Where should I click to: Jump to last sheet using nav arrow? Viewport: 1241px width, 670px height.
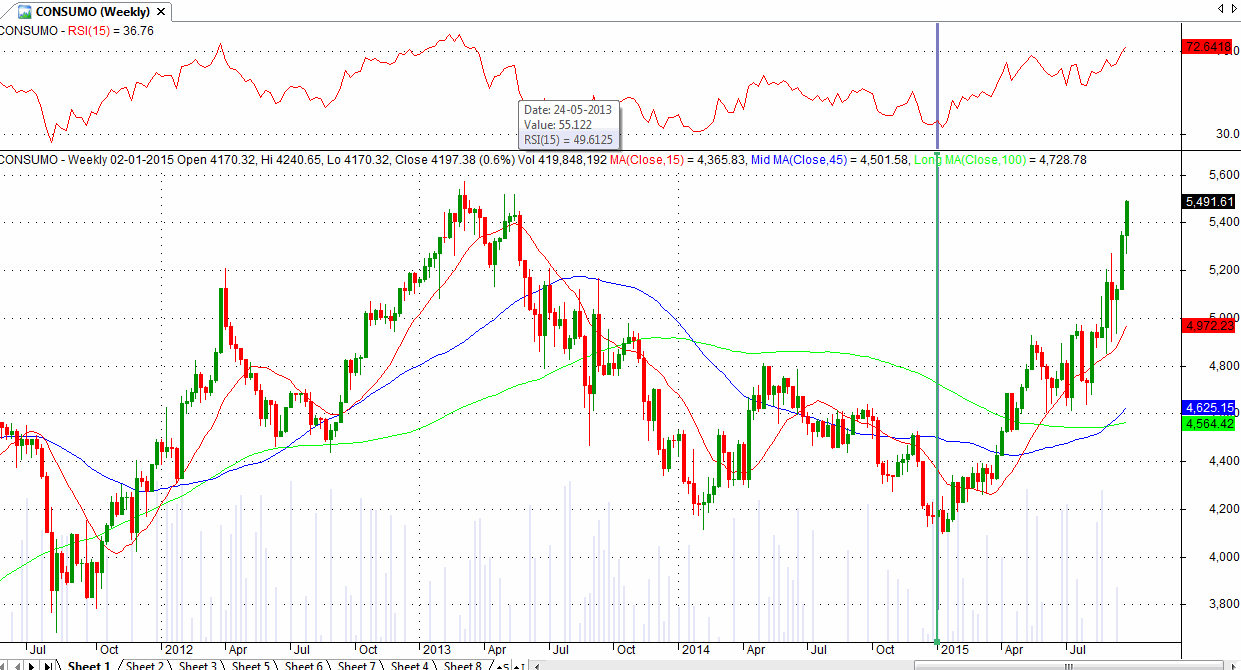point(48,666)
